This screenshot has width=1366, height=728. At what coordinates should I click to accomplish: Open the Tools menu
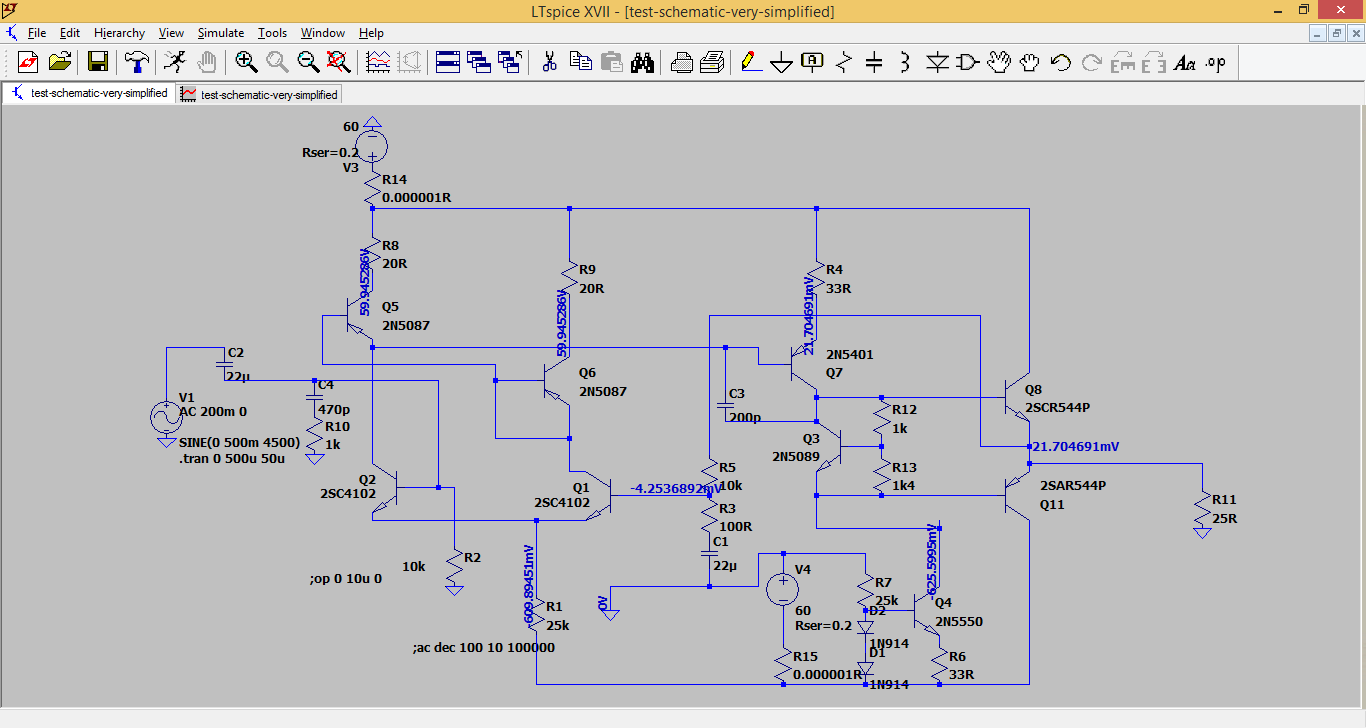click(272, 33)
